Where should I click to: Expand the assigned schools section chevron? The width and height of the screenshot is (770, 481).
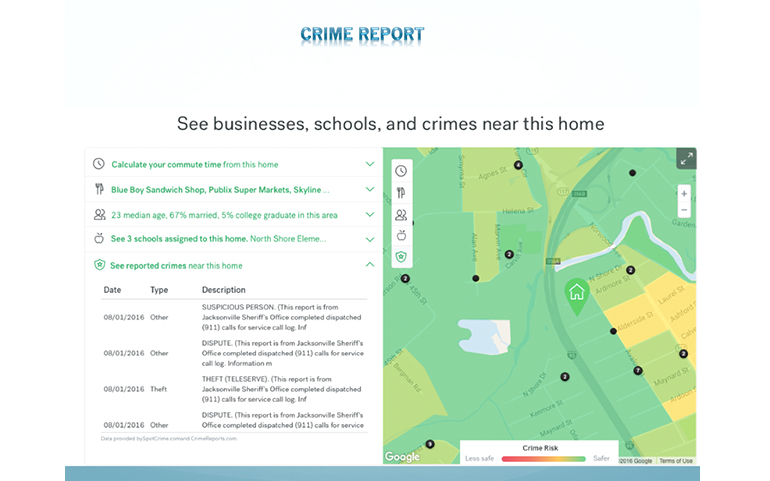[x=370, y=239]
